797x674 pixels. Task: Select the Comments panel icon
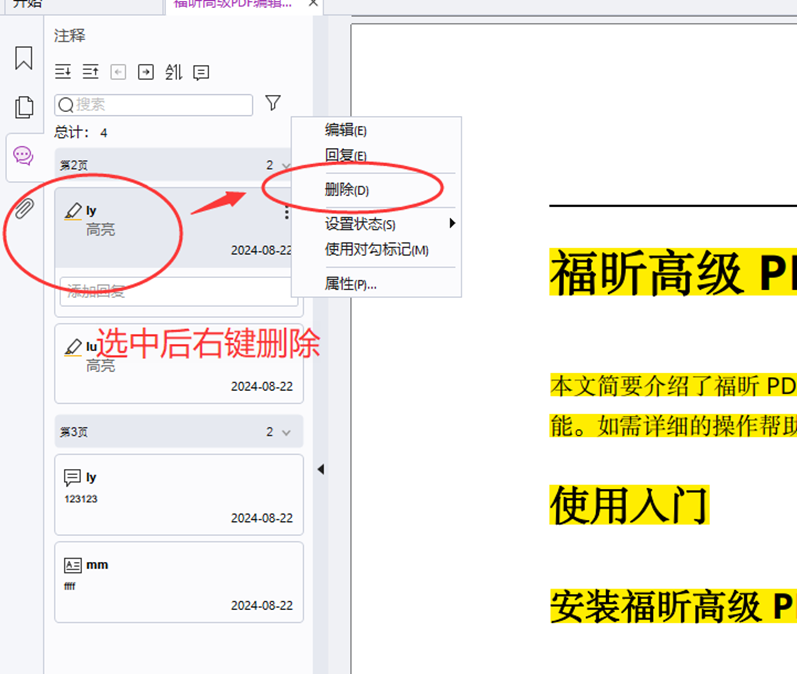click(23, 156)
